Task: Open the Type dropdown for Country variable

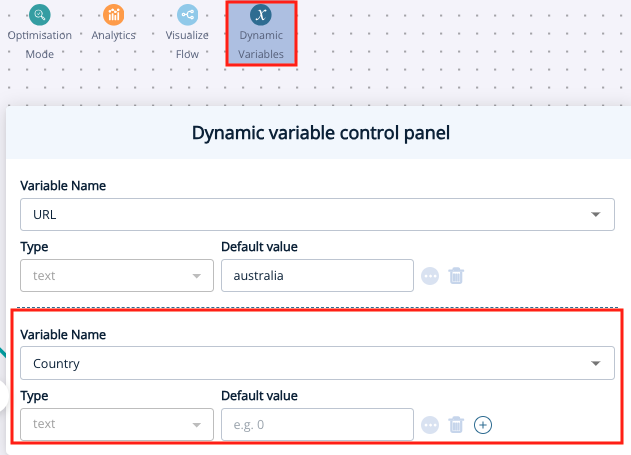Action: [x=117, y=424]
